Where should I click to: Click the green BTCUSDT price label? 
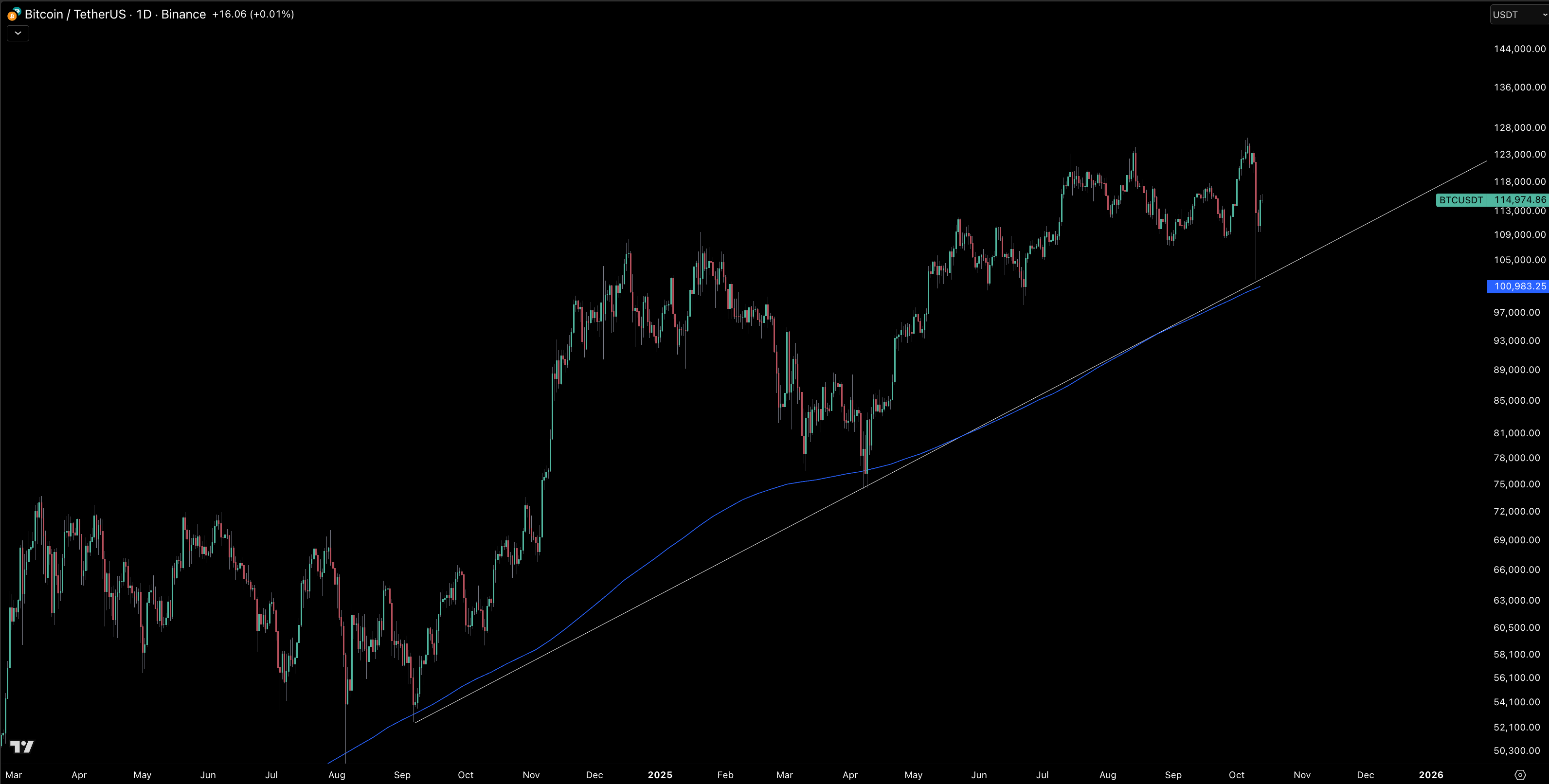(1460, 199)
